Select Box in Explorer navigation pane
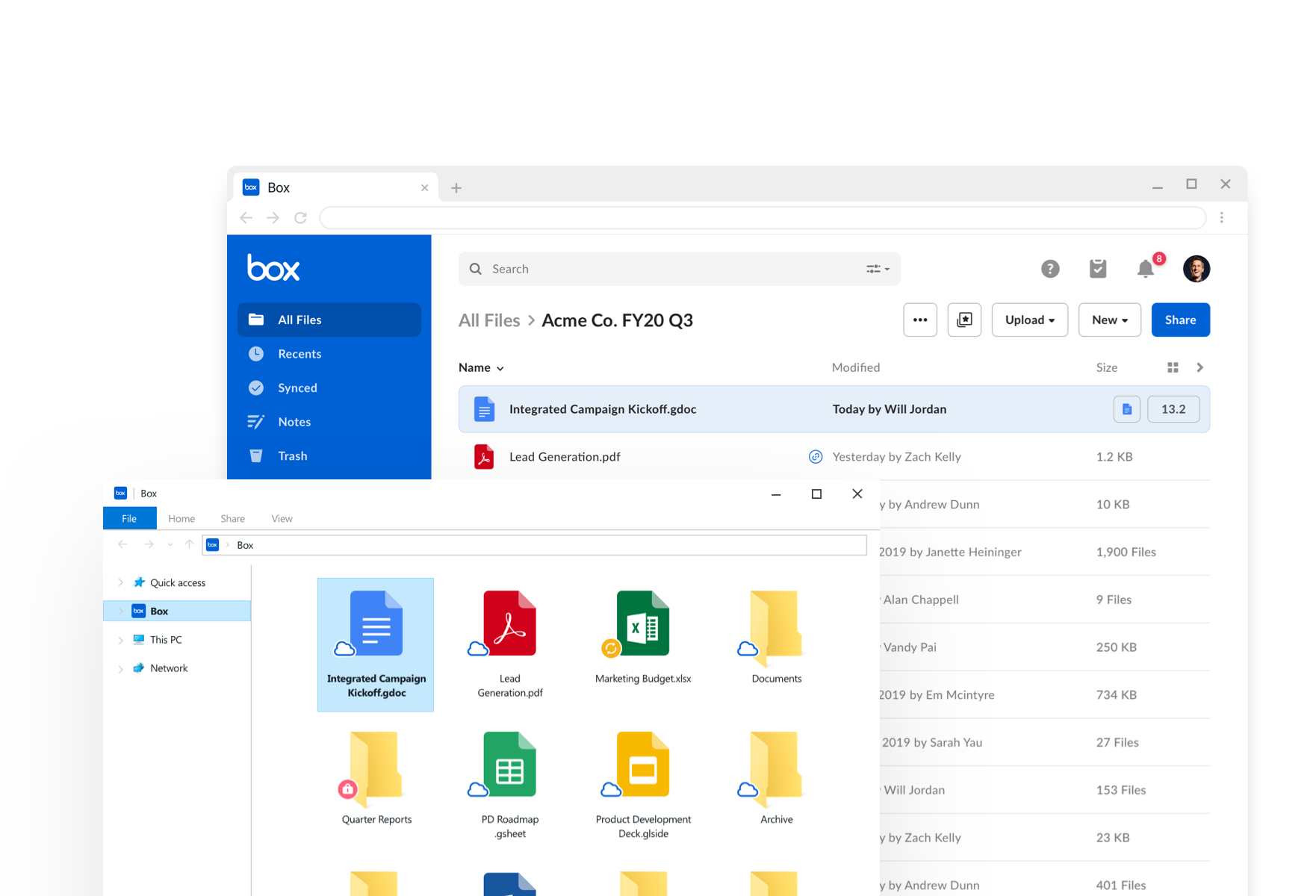The height and width of the screenshot is (896, 1316). 177,611
